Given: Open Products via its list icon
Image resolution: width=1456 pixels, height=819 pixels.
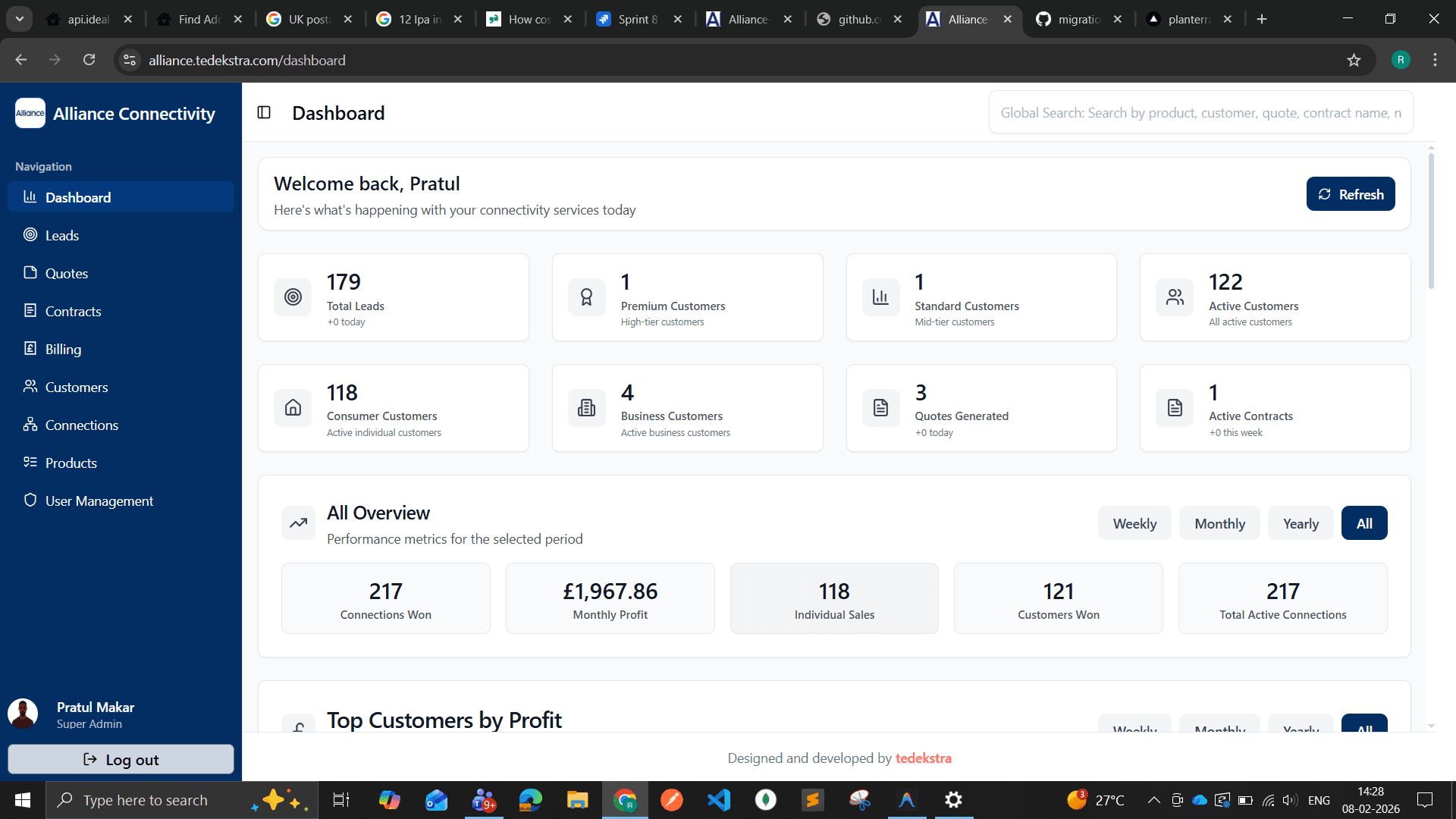Looking at the screenshot, I should coord(30,463).
